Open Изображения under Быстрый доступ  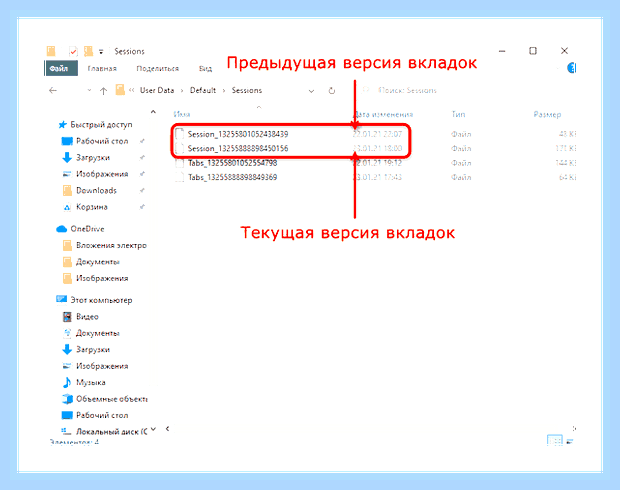102,174
